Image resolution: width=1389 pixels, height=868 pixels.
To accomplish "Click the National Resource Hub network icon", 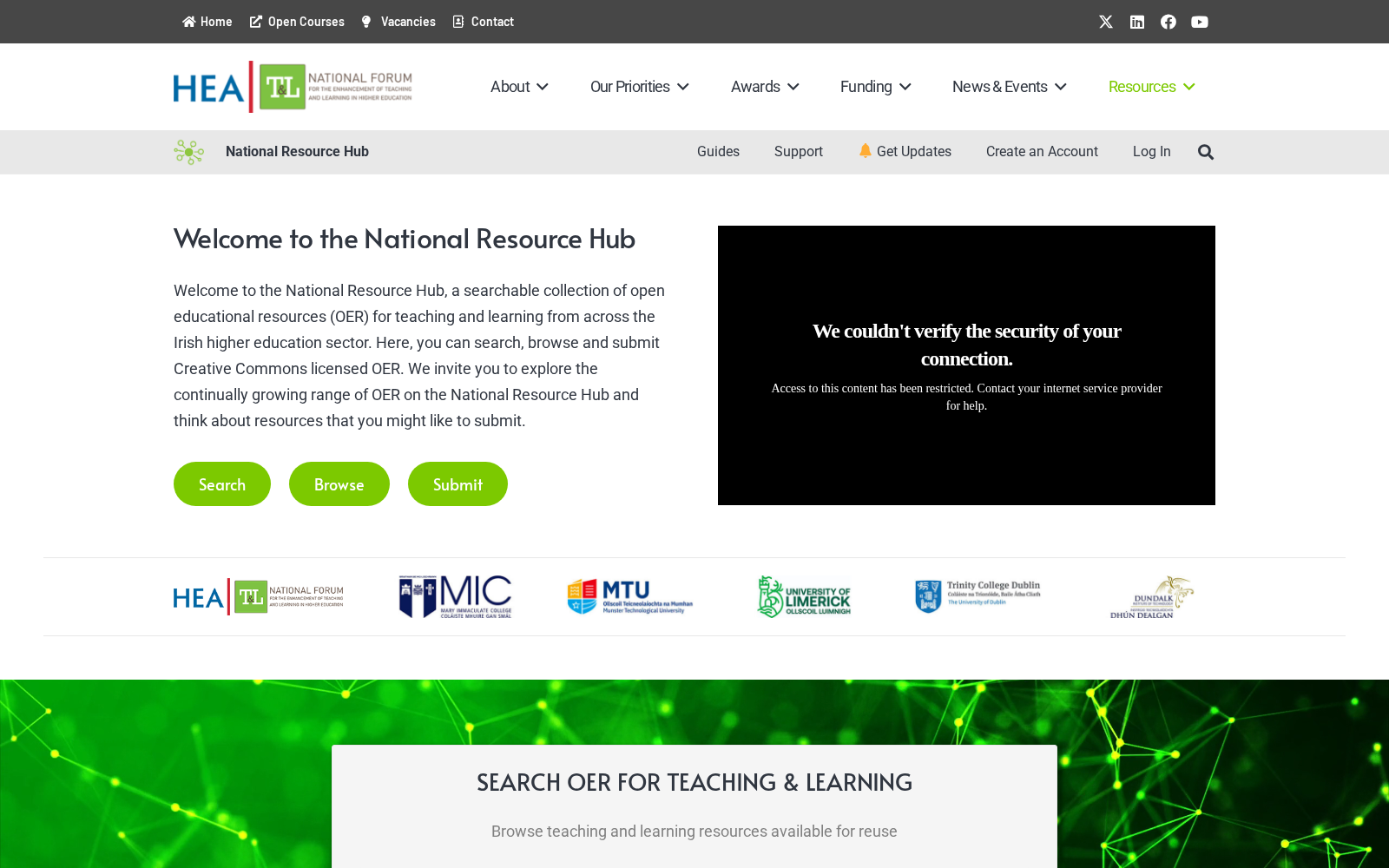I will point(188,152).
